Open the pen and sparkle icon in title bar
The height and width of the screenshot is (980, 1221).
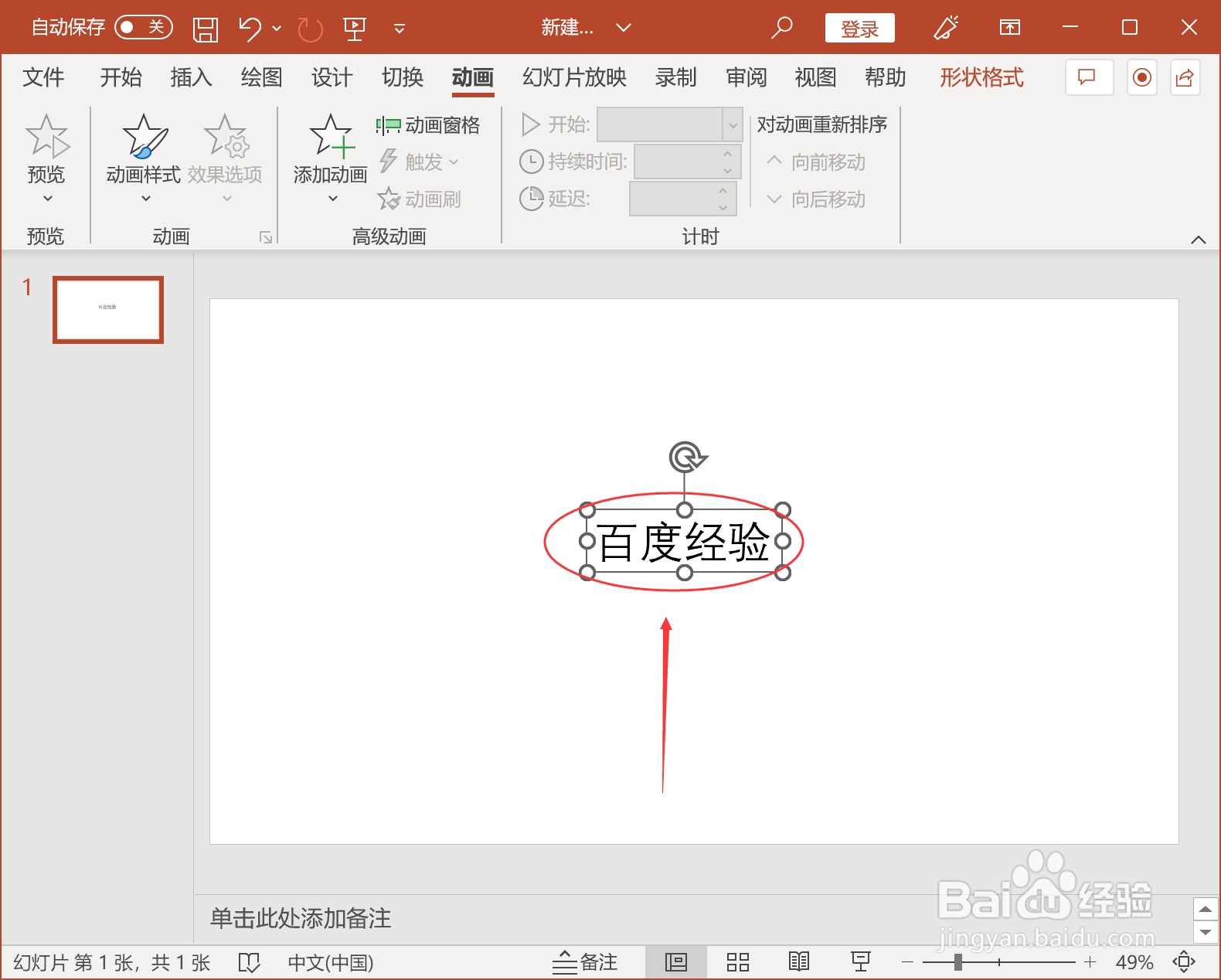pyautogui.click(x=946, y=28)
